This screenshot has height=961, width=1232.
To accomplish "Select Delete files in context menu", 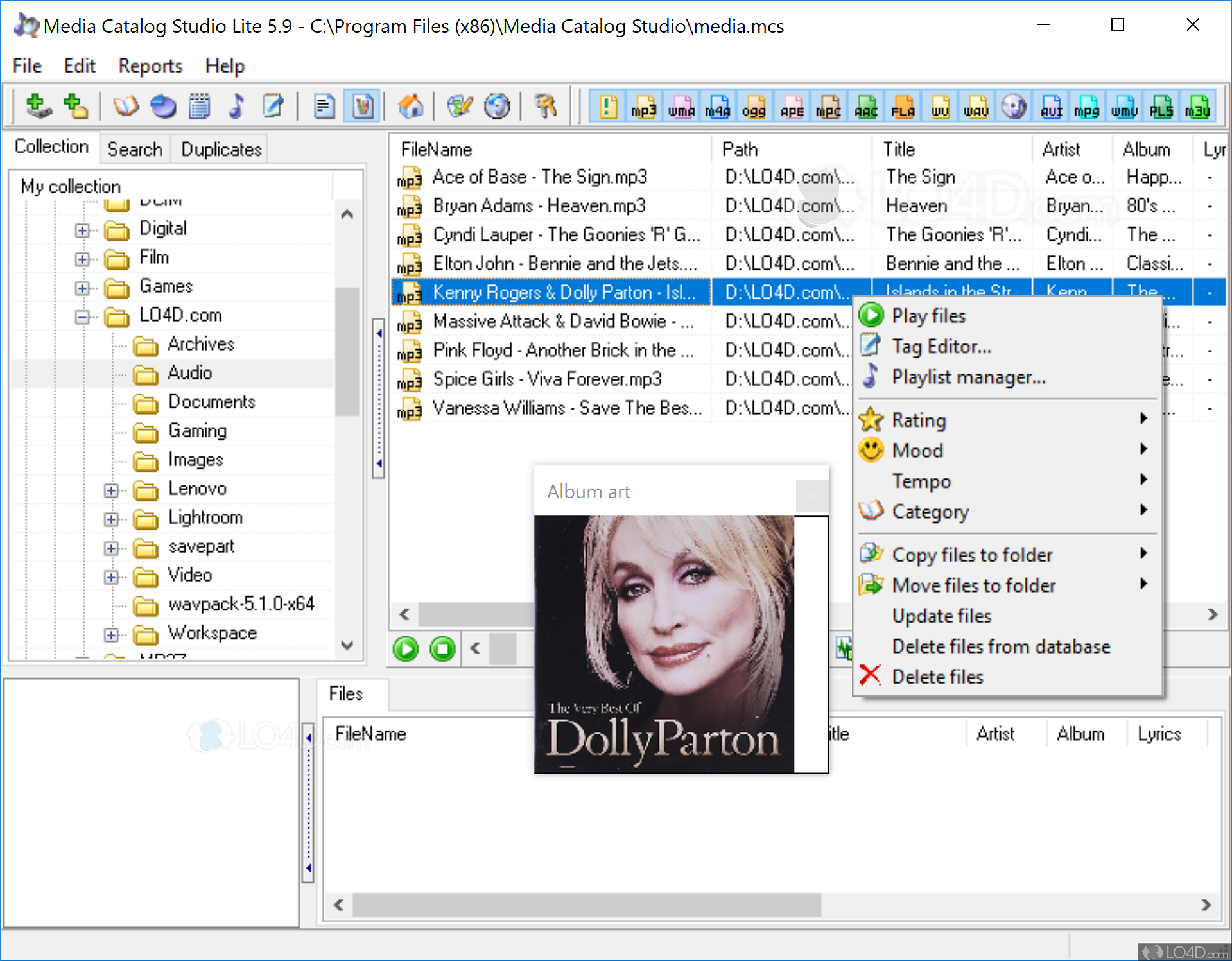I will click(937, 677).
